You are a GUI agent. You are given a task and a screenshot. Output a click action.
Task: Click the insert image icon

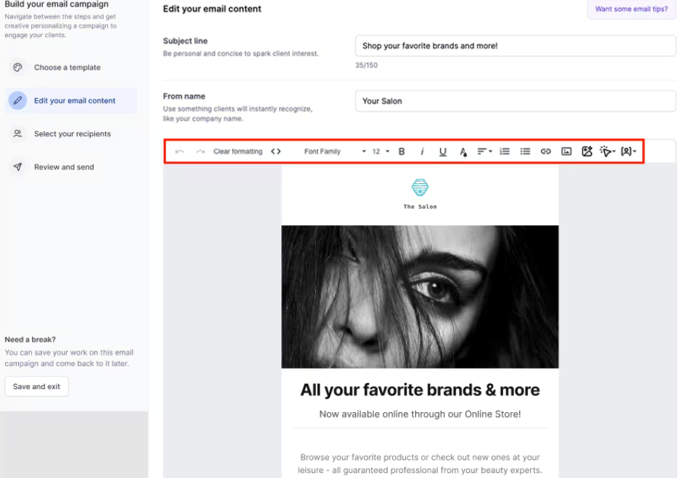tap(566, 151)
